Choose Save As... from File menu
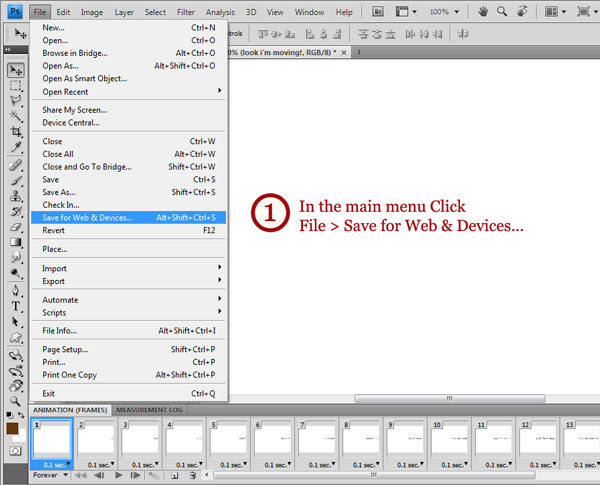 pyautogui.click(x=129, y=192)
